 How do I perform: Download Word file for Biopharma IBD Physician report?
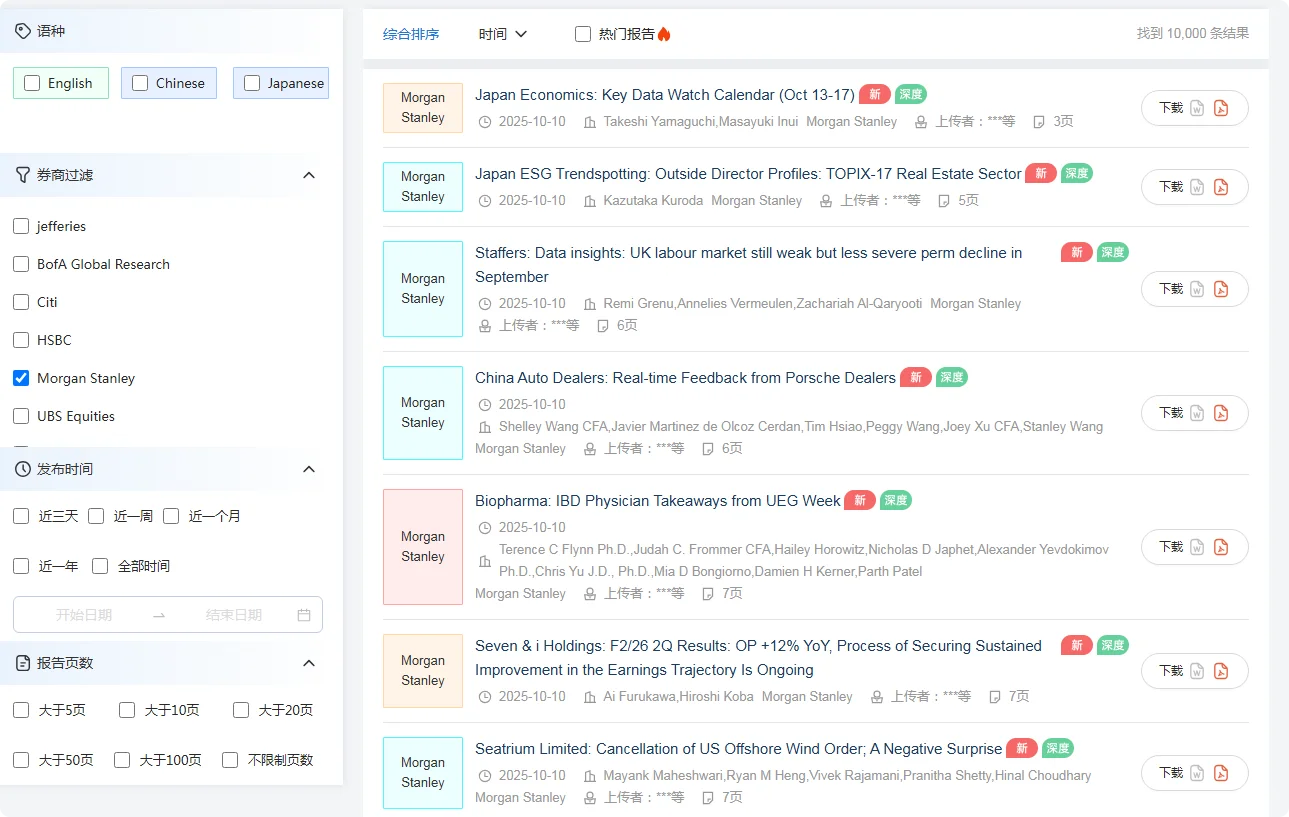point(1197,547)
